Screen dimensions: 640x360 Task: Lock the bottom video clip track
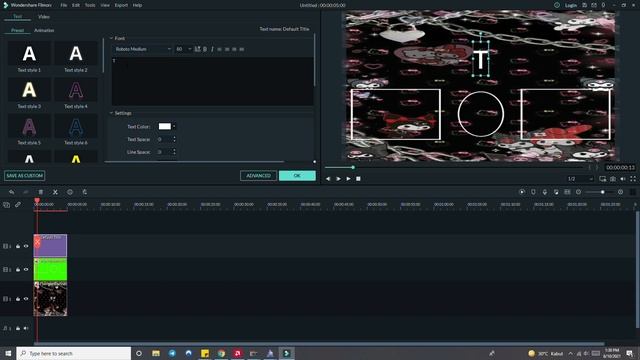point(18,299)
